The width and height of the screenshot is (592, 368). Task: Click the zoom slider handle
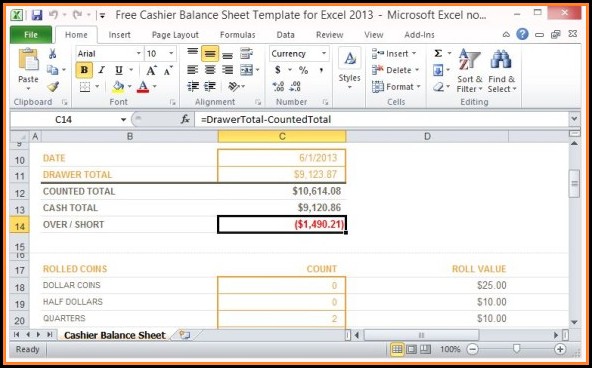[x=516, y=349]
